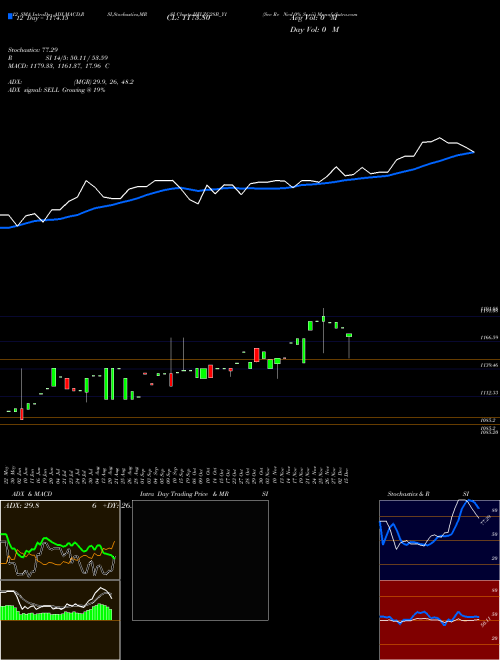This screenshot has width=500, height=660.
Task: Click the 'ADX signal: SELL Growing @ 19%' text
Action: coord(56,90)
